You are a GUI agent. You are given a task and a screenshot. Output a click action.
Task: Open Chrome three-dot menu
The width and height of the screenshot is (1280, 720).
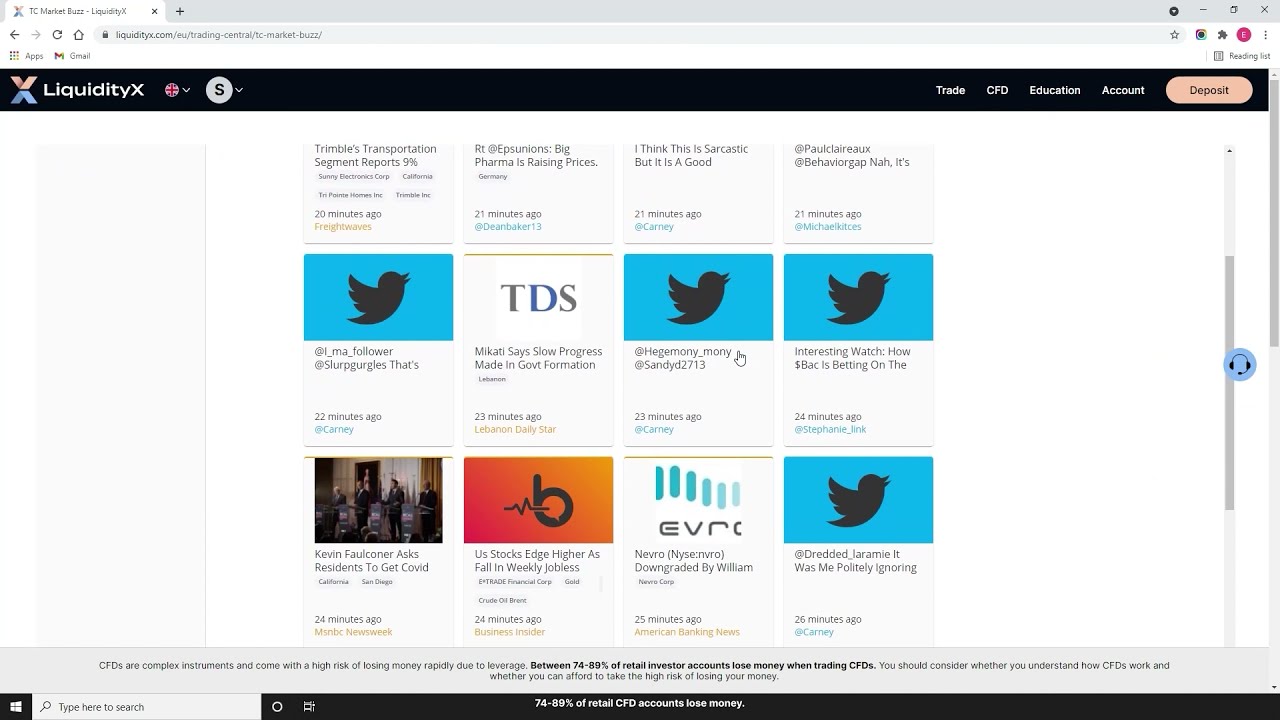1265,34
